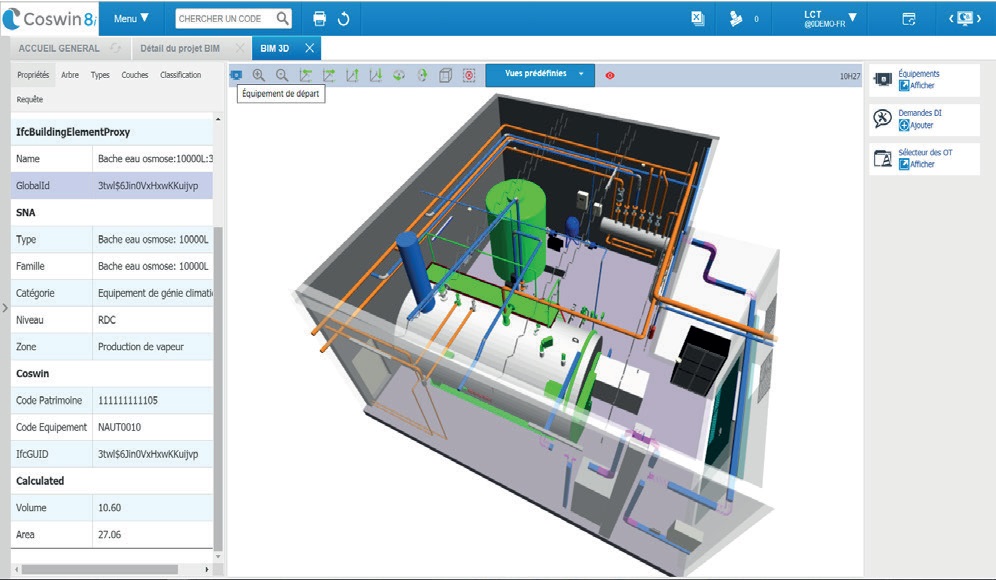Toggle the rectangular selection mode icon
The width and height of the screenshot is (996, 580).
[467, 74]
